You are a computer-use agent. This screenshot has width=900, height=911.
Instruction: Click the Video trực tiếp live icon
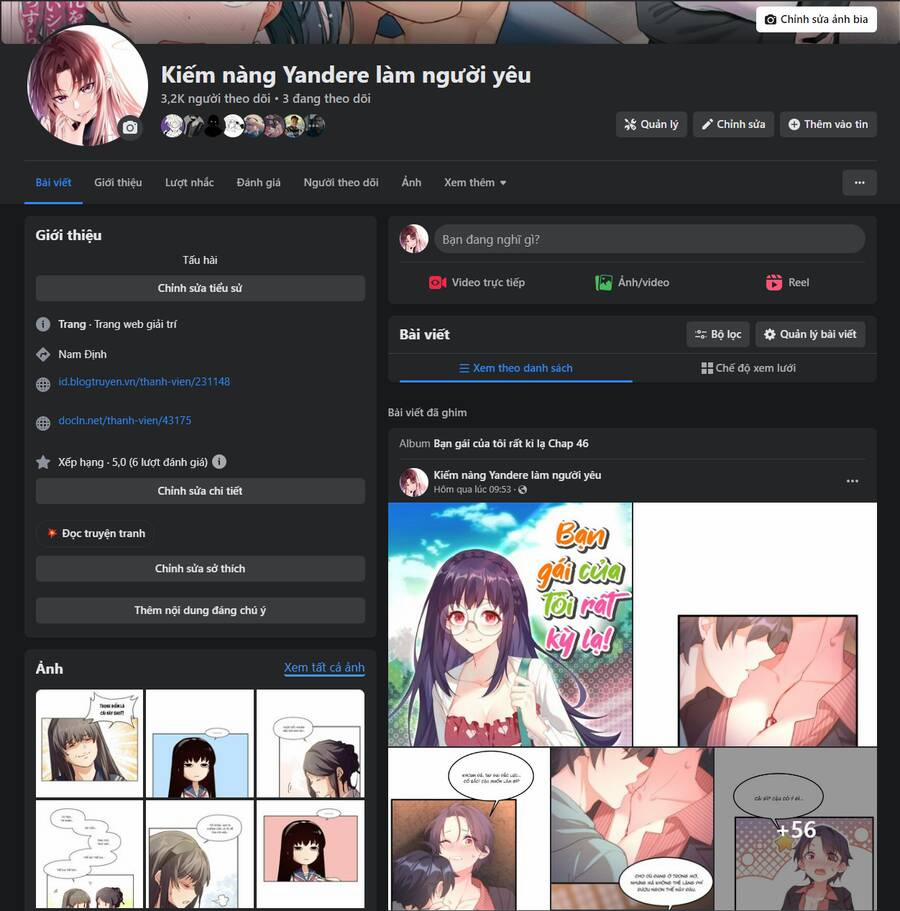pyautogui.click(x=437, y=283)
